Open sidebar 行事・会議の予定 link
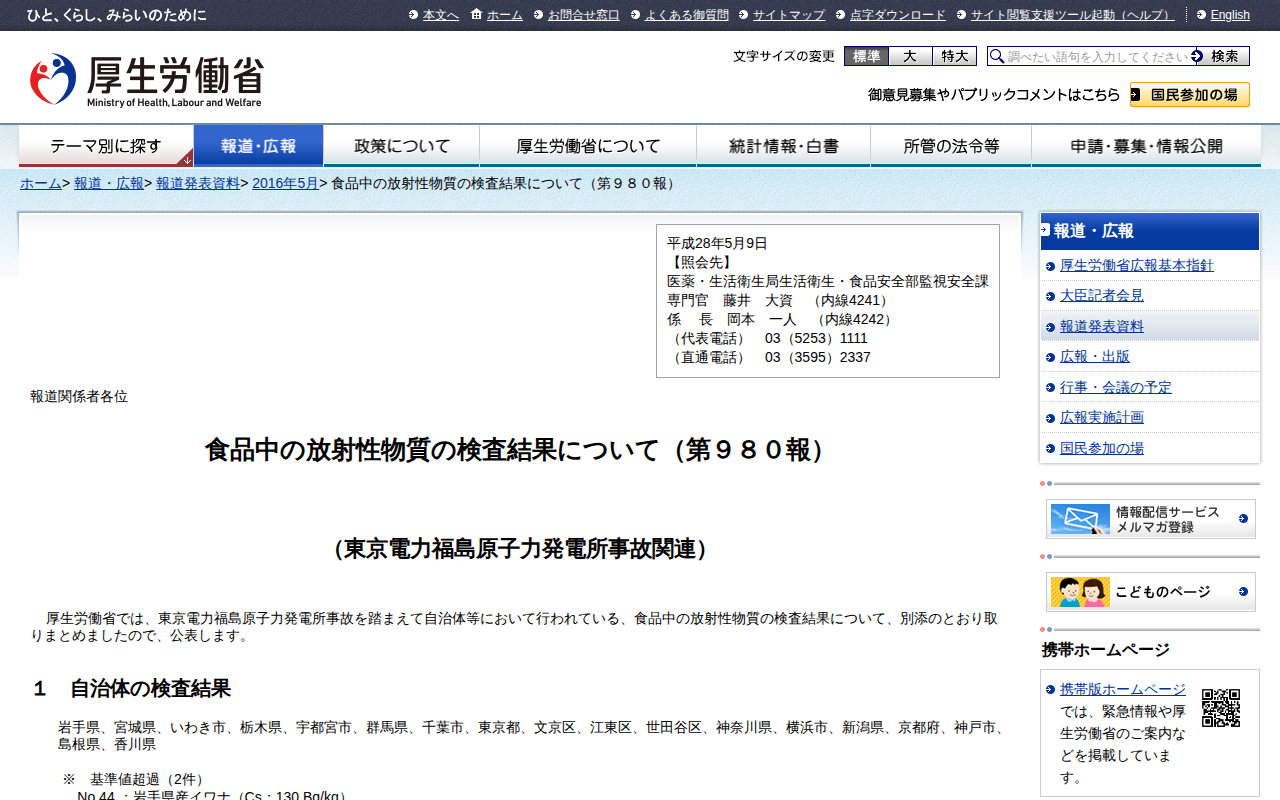The height and width of the screenshot is (800, 1280). coord(1116,387)
